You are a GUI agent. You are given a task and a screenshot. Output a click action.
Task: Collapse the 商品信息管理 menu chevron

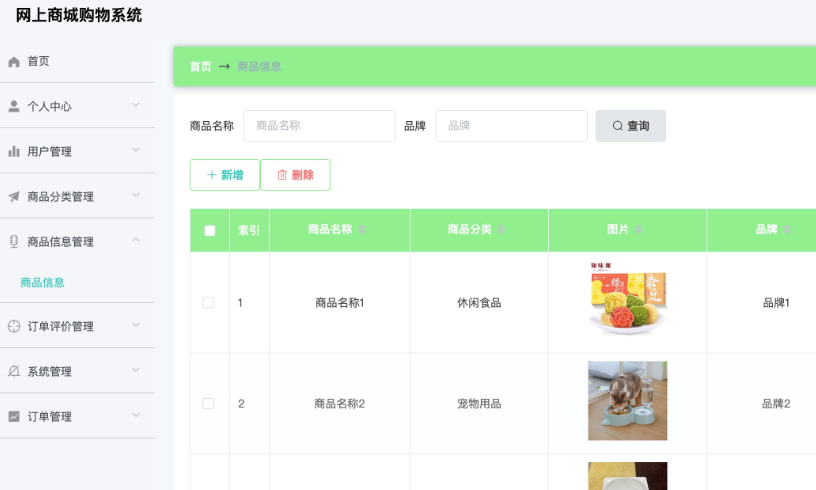136,240
